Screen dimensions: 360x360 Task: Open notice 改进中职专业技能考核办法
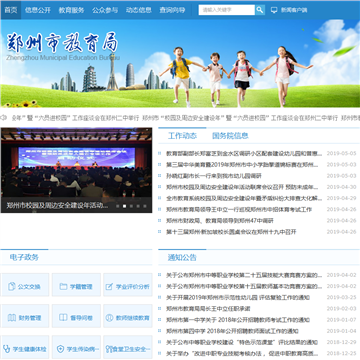point(242,353)
